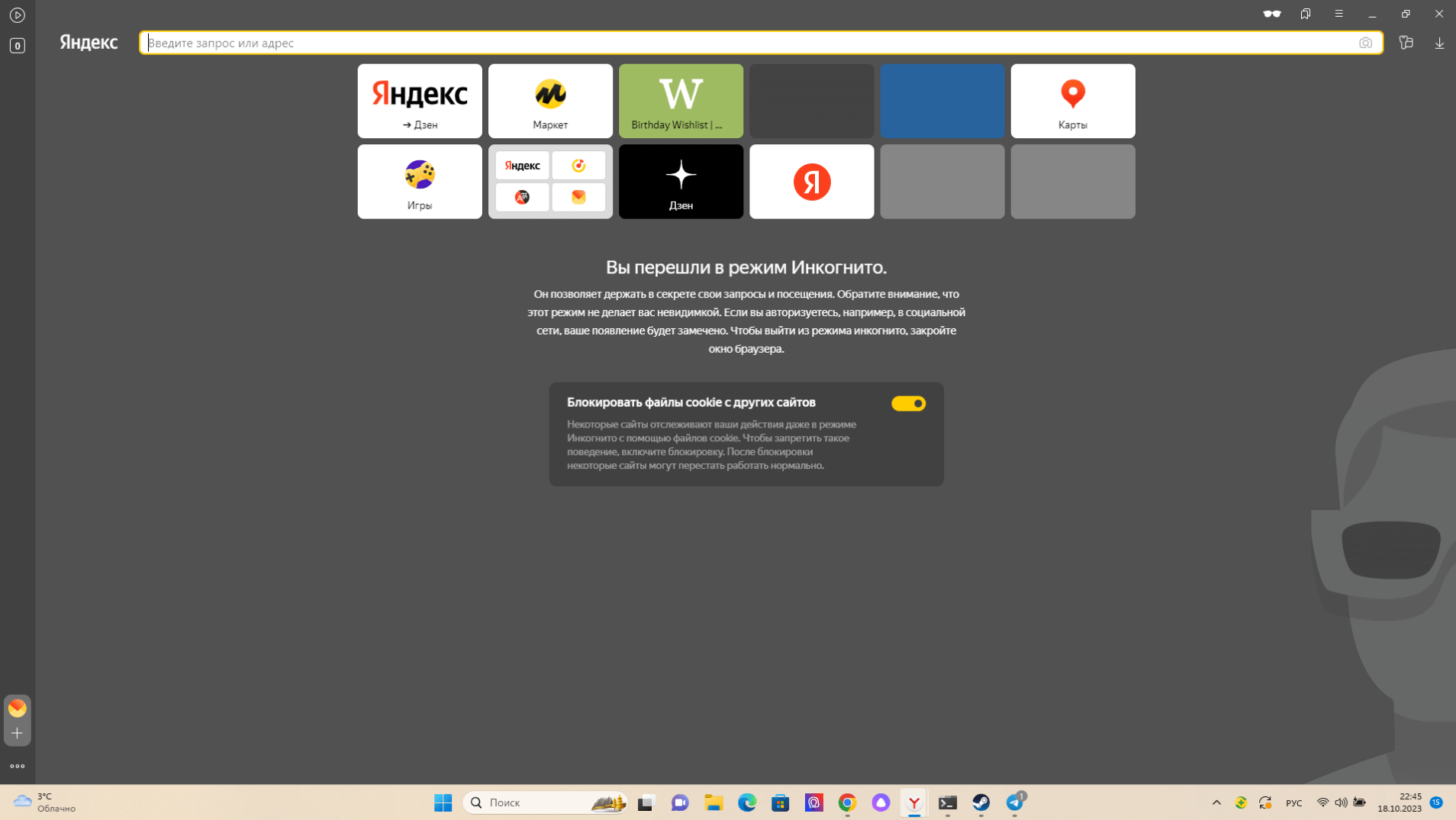Click the Яндекс logo link

pyautogui.click(x=89, y=43)
